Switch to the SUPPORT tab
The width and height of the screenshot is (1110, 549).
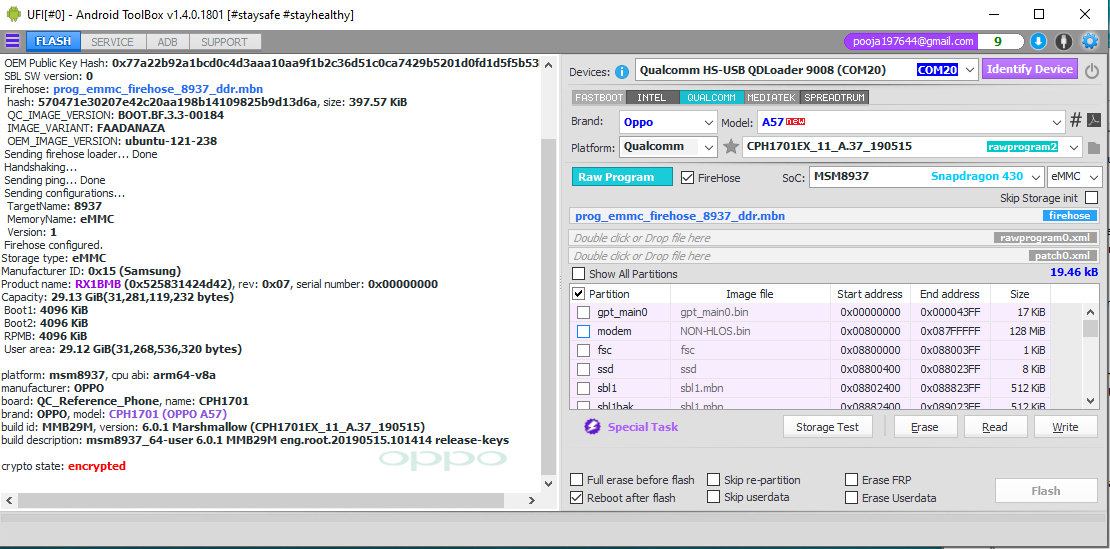(224, 42)
